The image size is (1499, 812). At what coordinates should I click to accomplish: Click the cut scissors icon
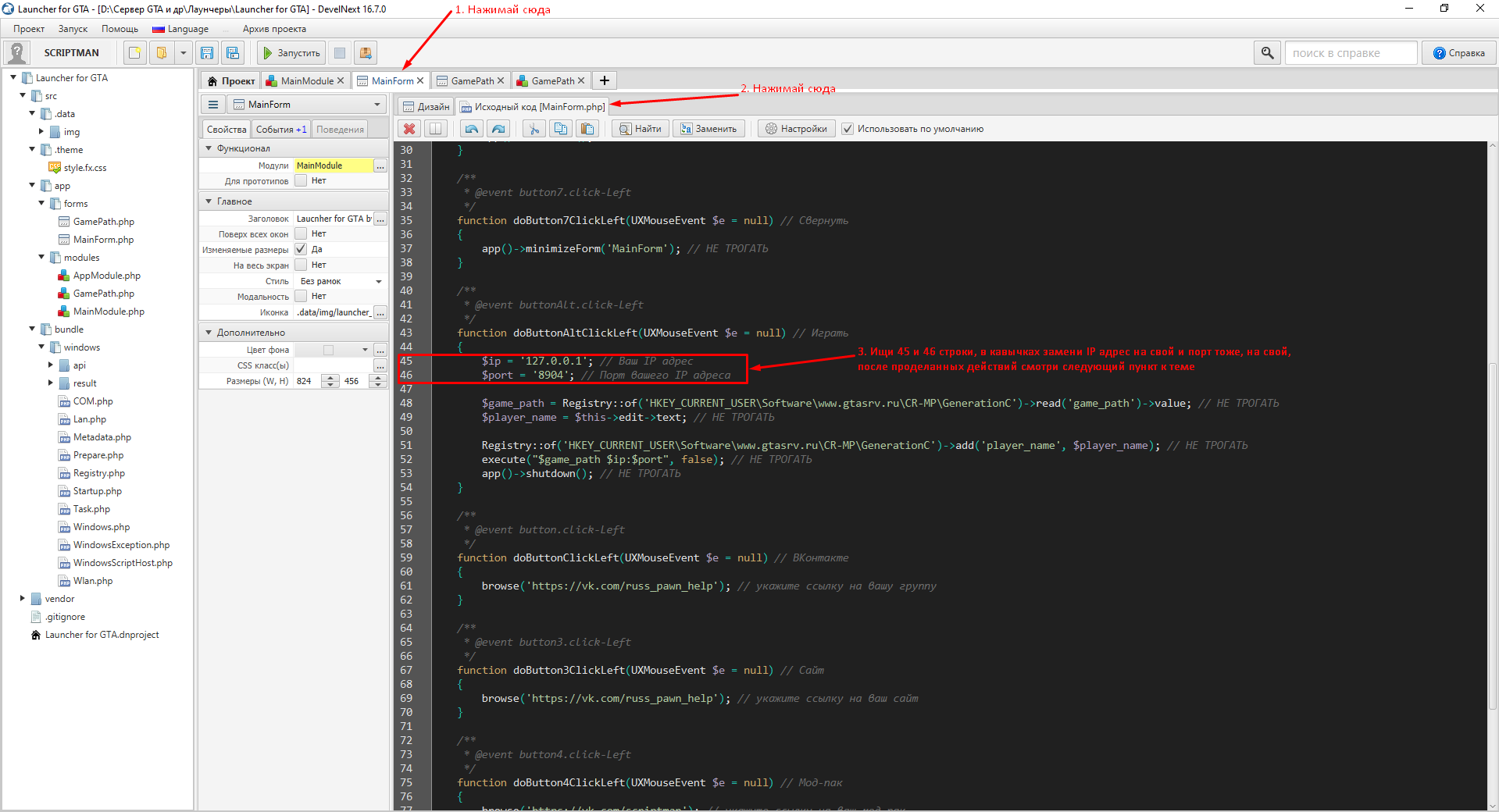point(534,129)
